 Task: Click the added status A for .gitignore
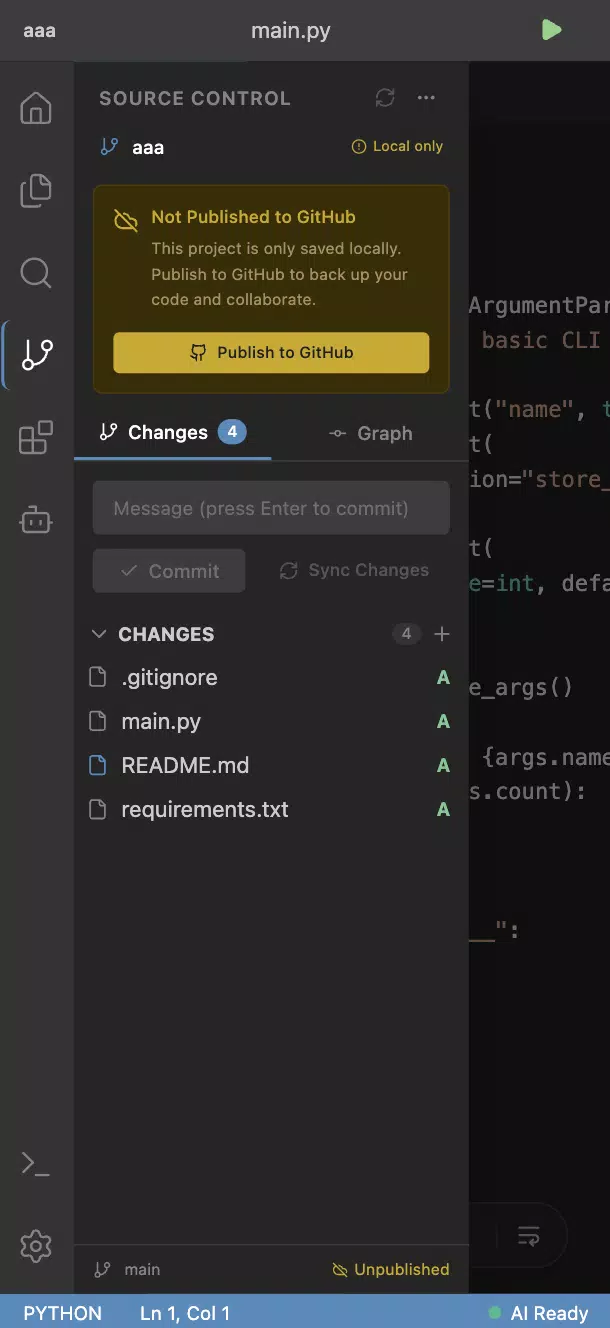tap(443, 678)
